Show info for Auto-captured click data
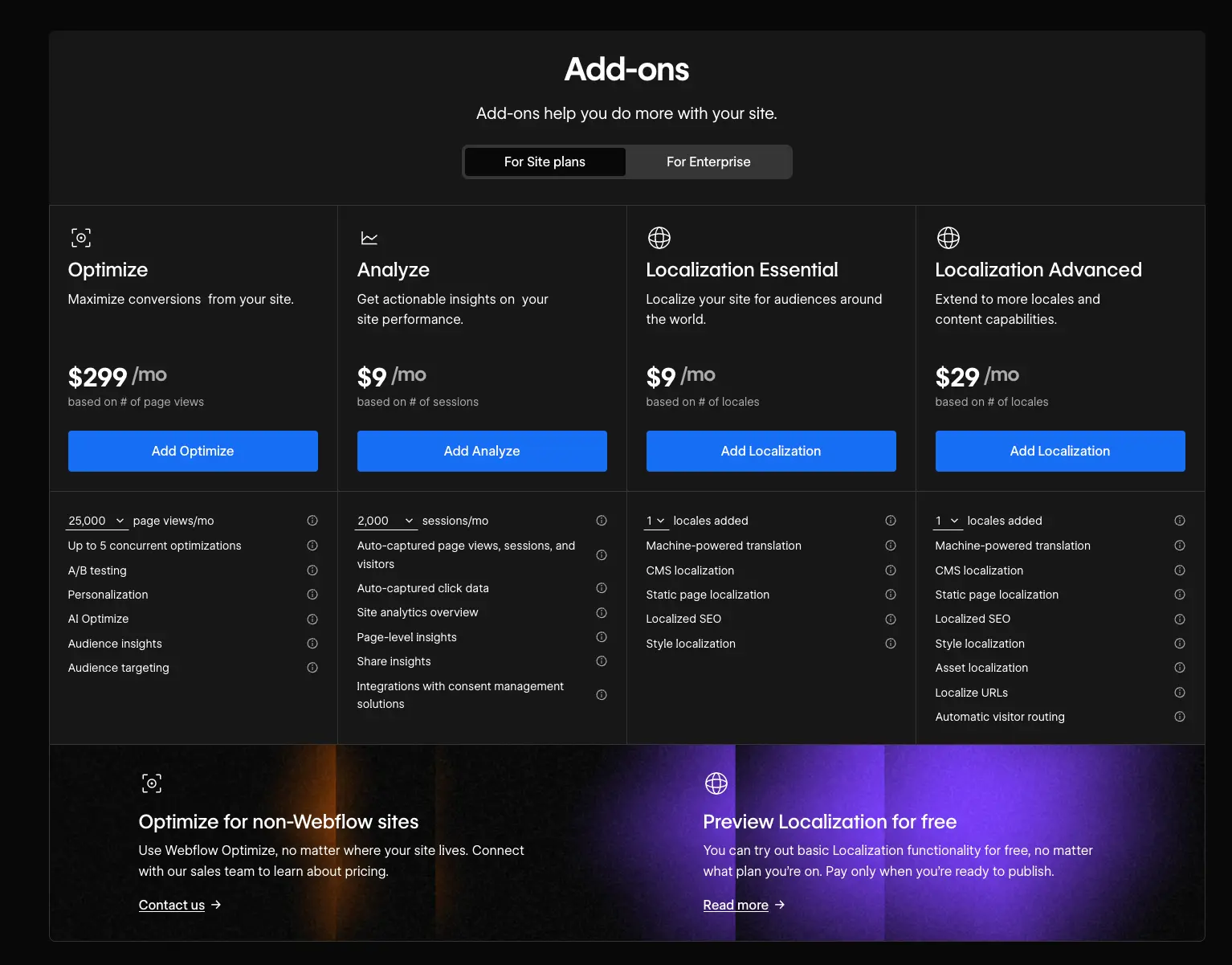The image size is (1232, 965). (602, 588)
